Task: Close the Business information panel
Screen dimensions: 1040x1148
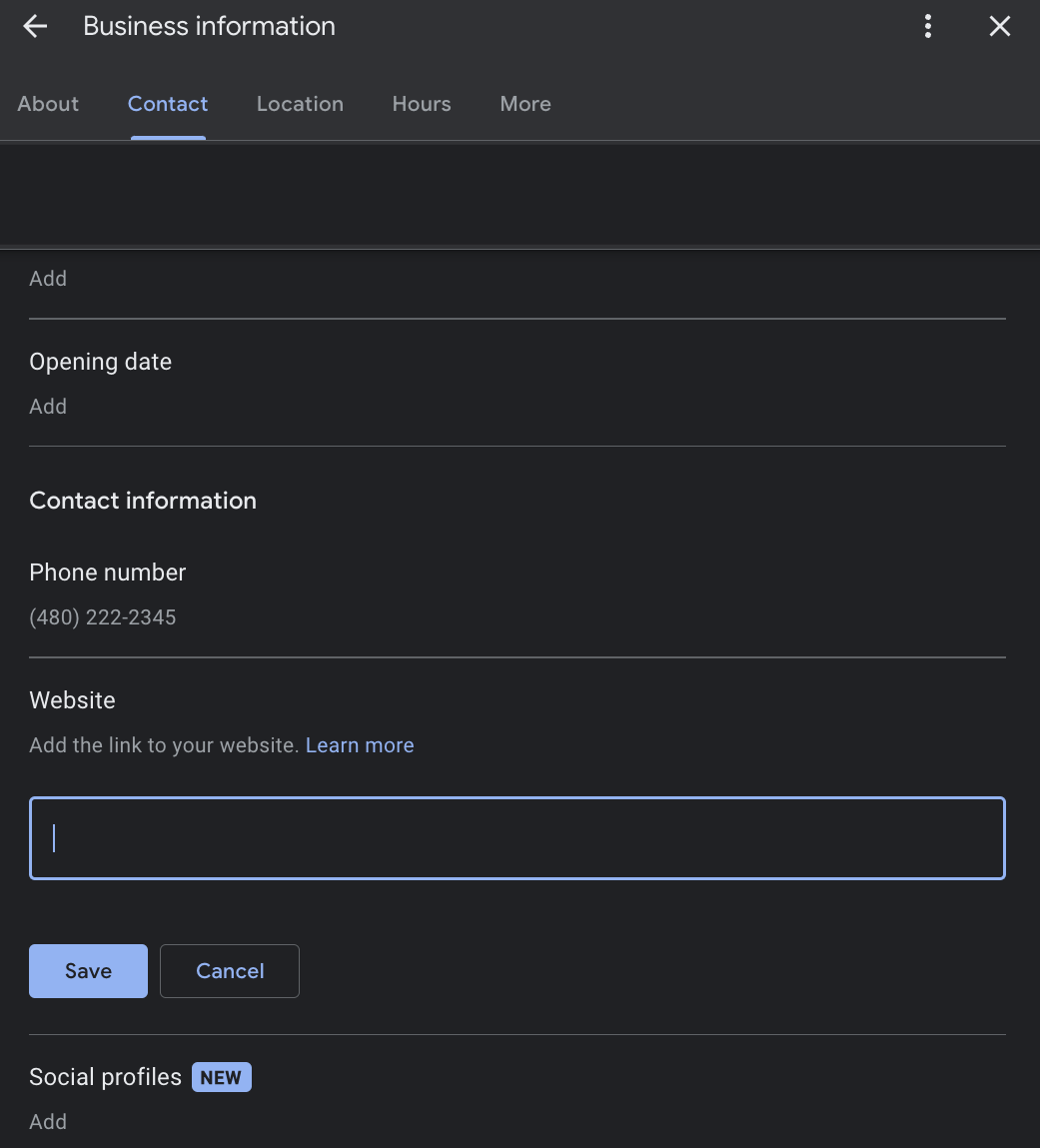Action: click(999, 26)
